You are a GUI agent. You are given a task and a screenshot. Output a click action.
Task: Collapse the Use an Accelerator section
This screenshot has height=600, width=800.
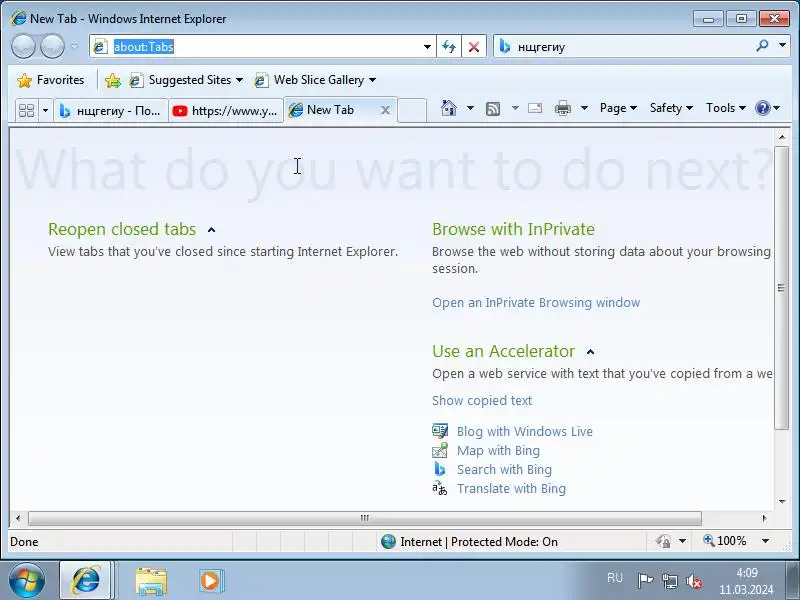point(590,352)
